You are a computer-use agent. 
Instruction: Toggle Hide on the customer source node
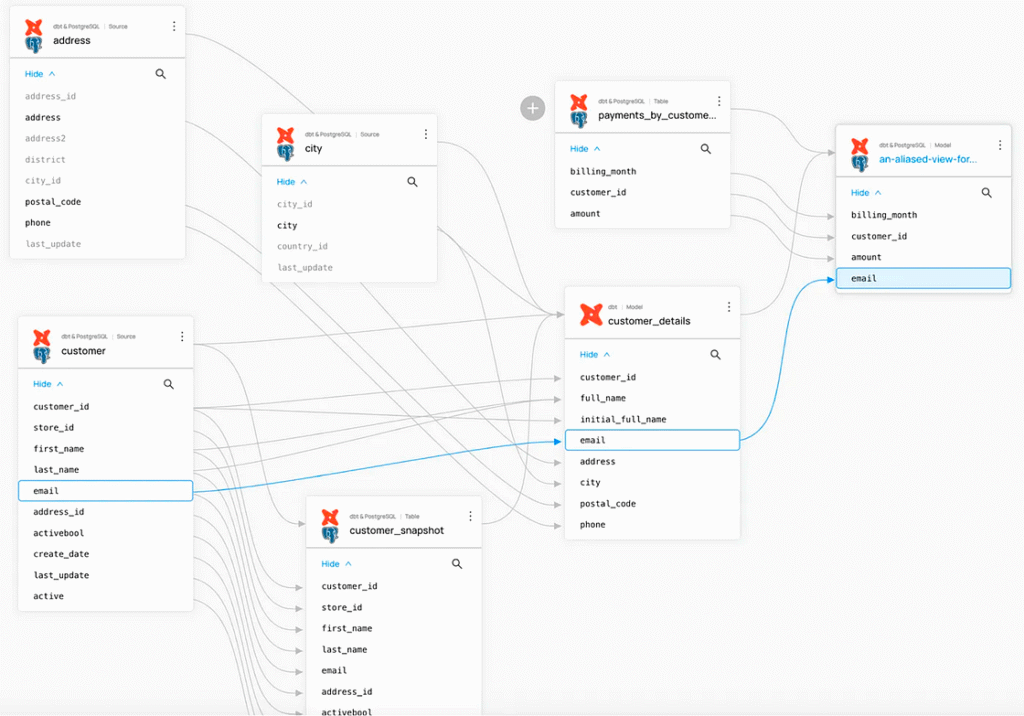[x=42, y=384]
